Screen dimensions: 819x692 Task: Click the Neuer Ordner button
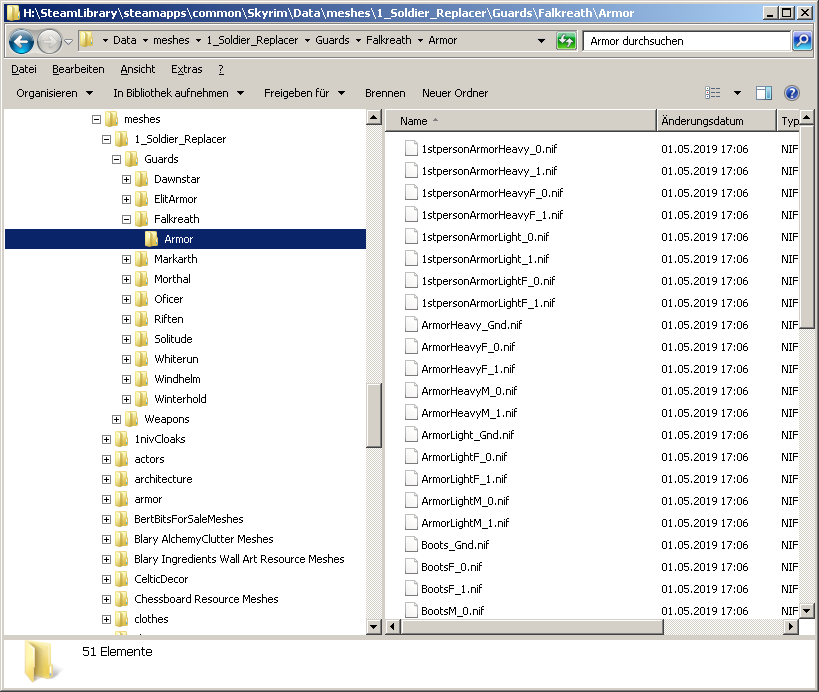click(455, 93)
